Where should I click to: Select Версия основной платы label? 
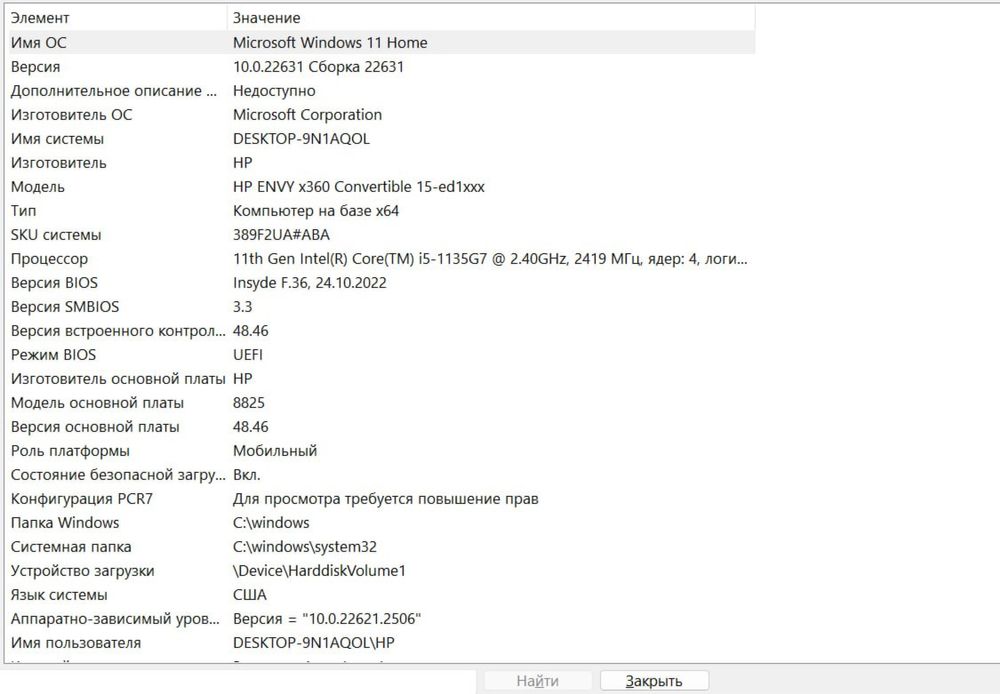[95, 427]
